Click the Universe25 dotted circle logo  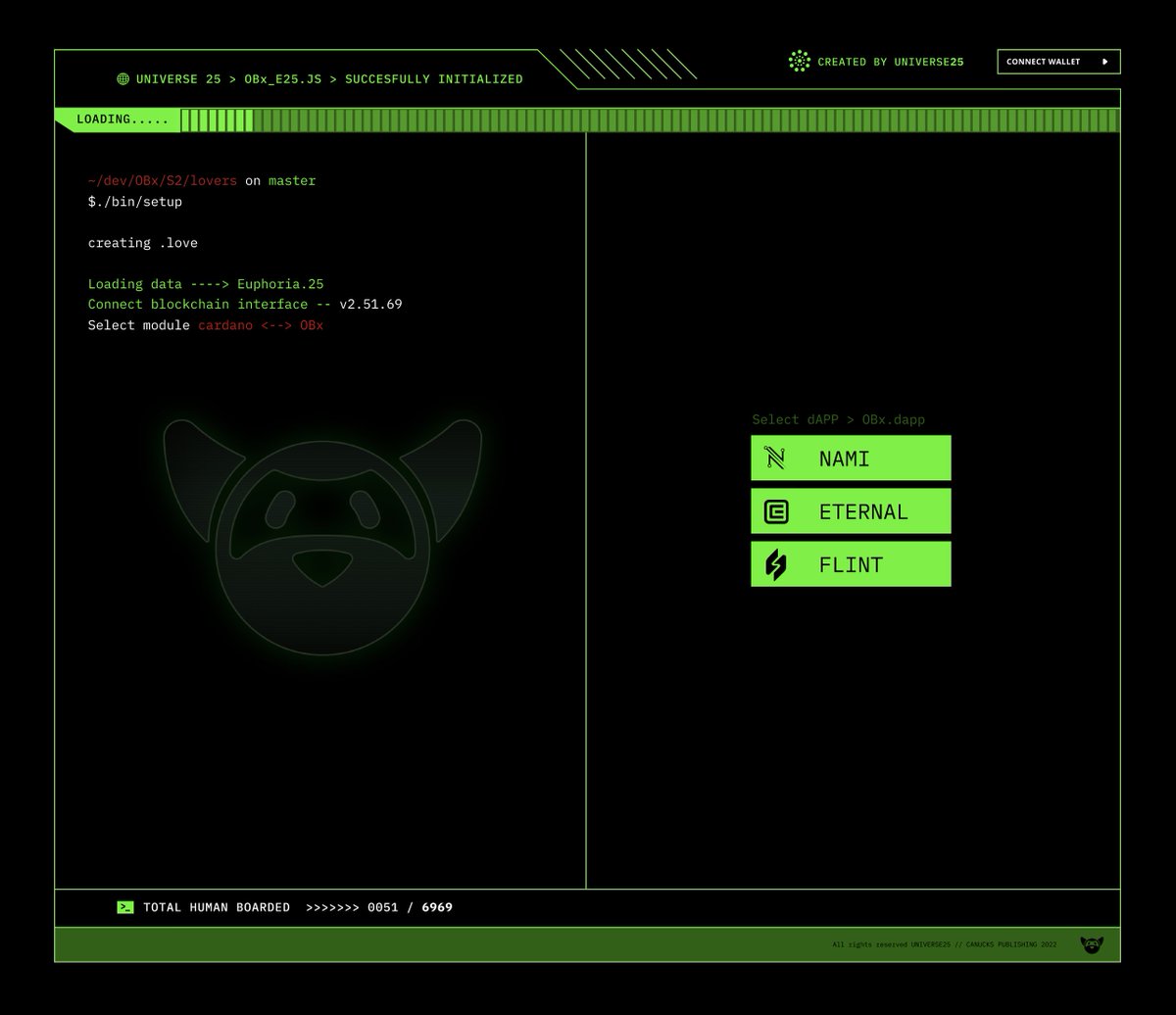pos(800,62)
